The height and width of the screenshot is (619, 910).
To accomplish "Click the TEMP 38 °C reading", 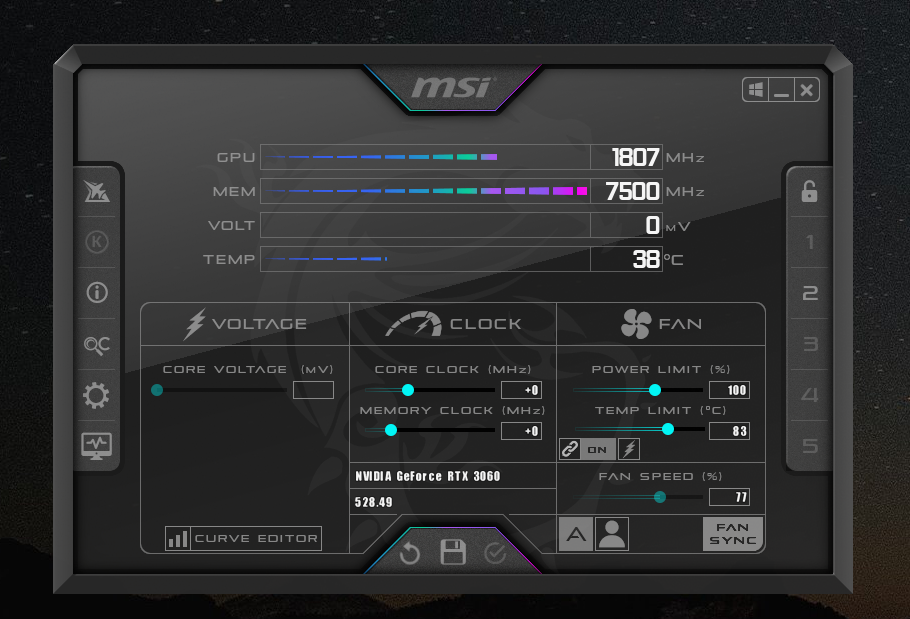I will [646, 259].
